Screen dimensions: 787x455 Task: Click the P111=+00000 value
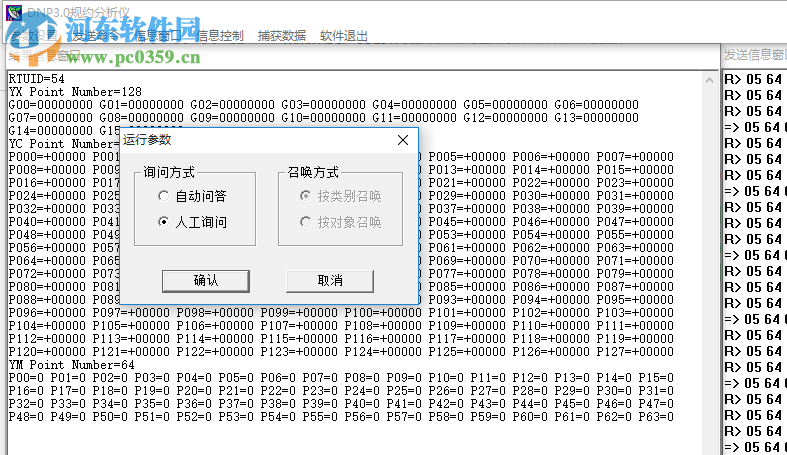click(635, 326)
